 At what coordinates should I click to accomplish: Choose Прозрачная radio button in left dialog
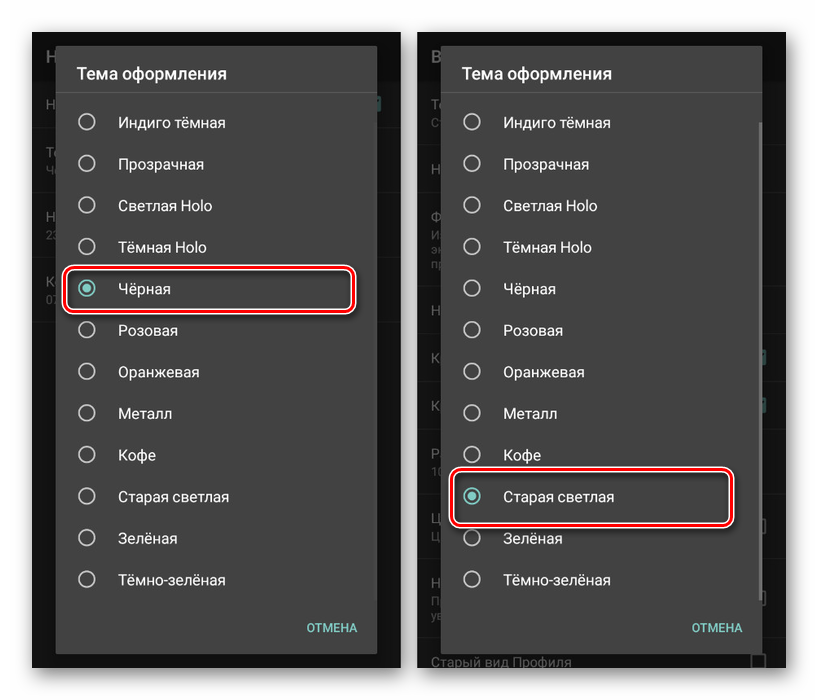point(88,164)
